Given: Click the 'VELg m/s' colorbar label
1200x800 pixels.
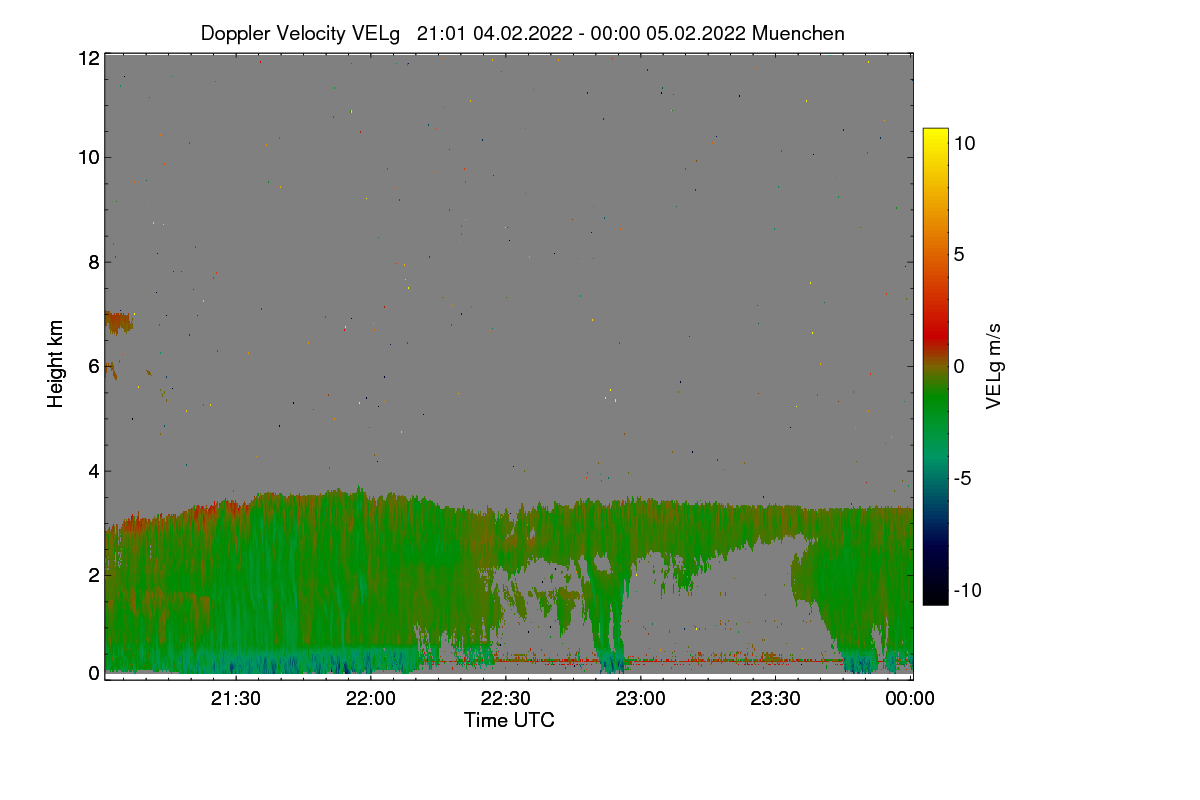Looking at the screenshot, I should pyautogui.click(x=994, y=365).
